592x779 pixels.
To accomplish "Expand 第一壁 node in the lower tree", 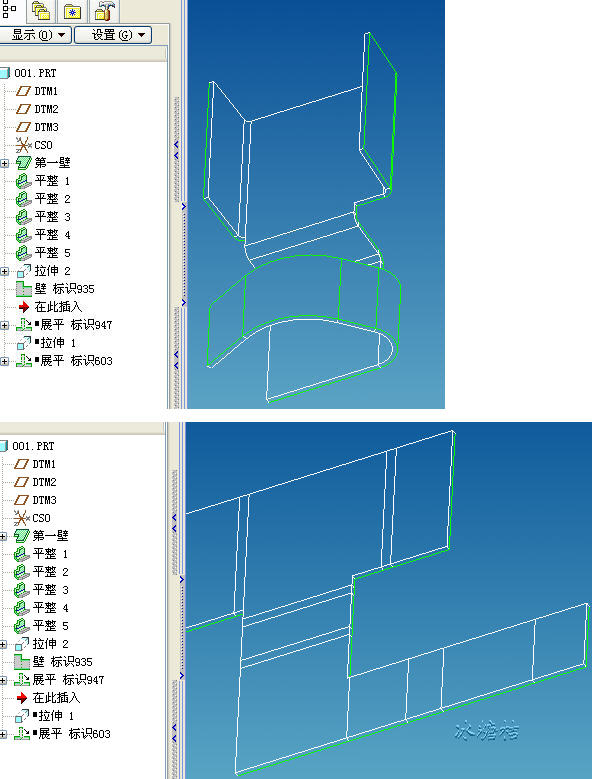I will pos(2,536).
